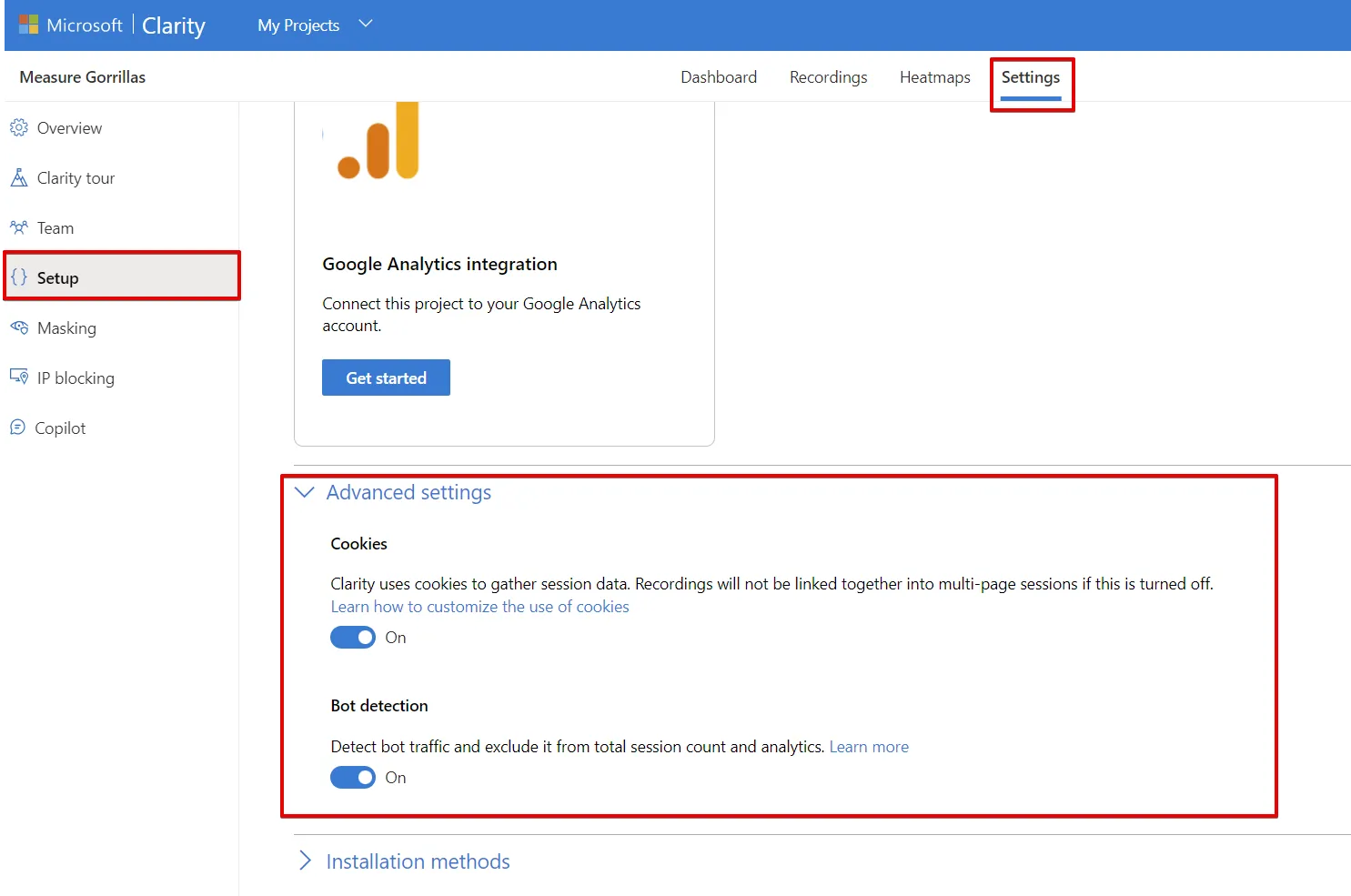Click the Google Analytics logo
Viewport: 1351px width, 896px height.
[378, 141]
